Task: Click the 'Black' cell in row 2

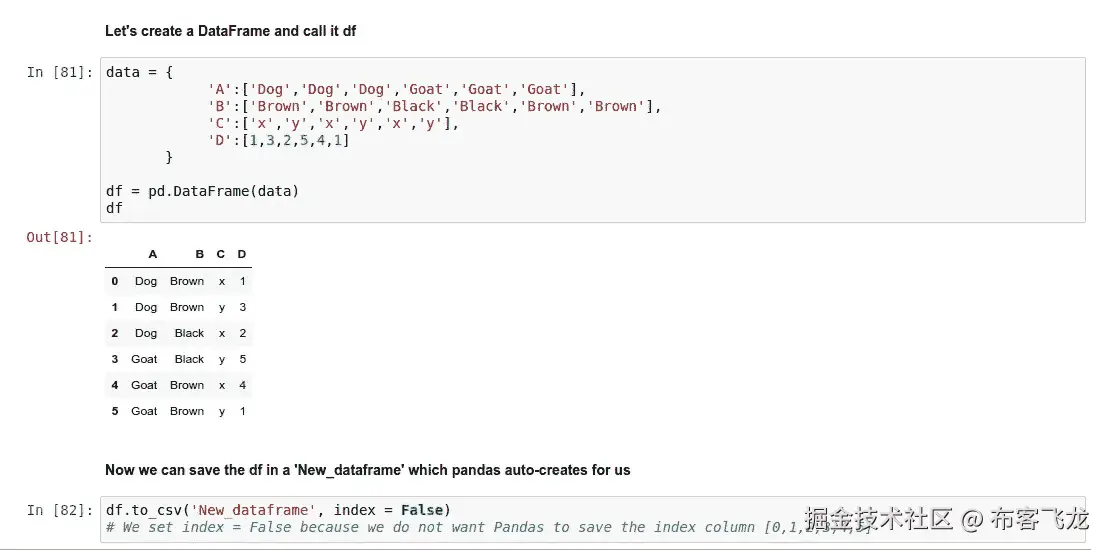Action: (189, 333)
